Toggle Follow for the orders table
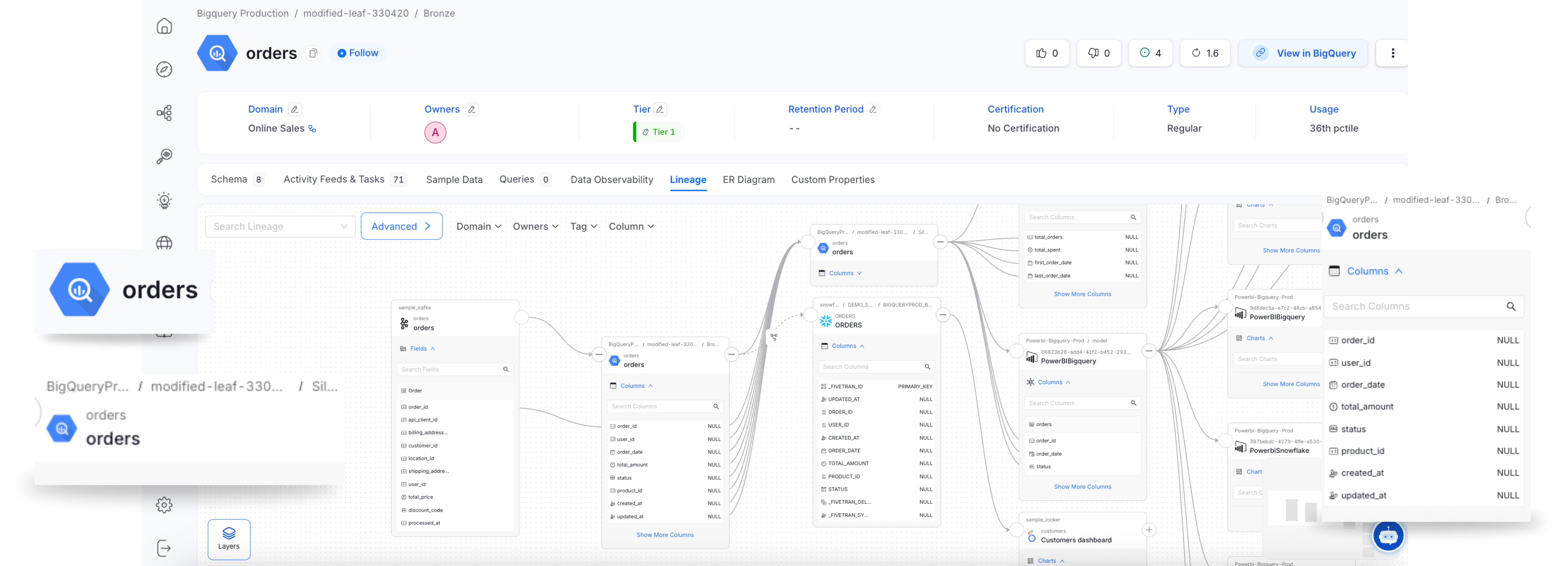Image resolution: width=1568 pixels, height=566 pixels. click(x=358, y=53)
